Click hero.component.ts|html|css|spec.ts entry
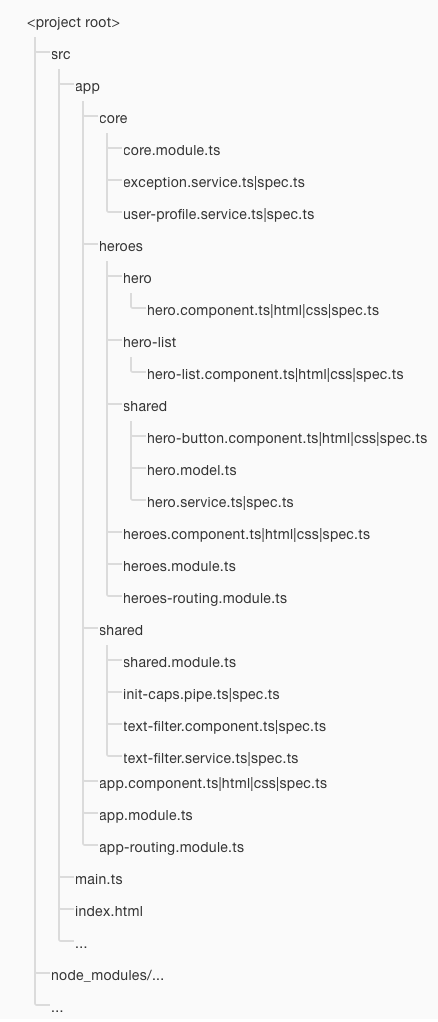This screenshot has width=438, height=1022. [x=263, y=310]
